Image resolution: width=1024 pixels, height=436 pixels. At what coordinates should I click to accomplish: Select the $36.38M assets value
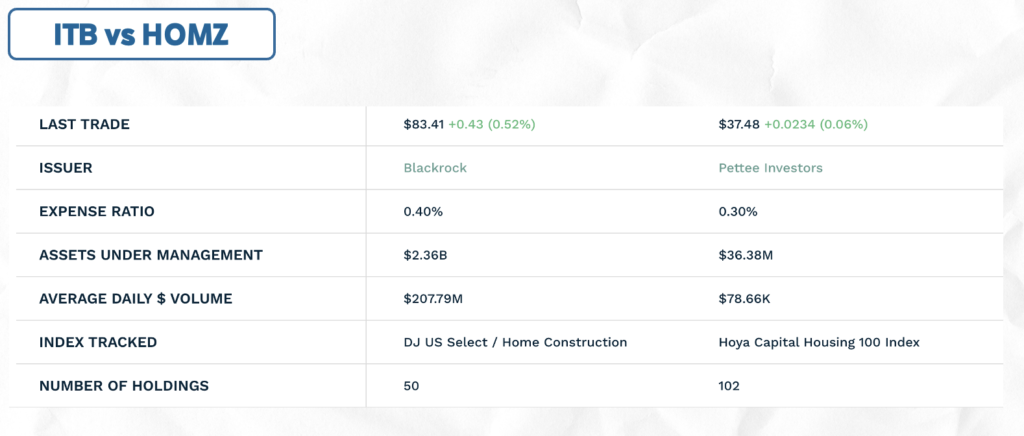pos(745,255)
